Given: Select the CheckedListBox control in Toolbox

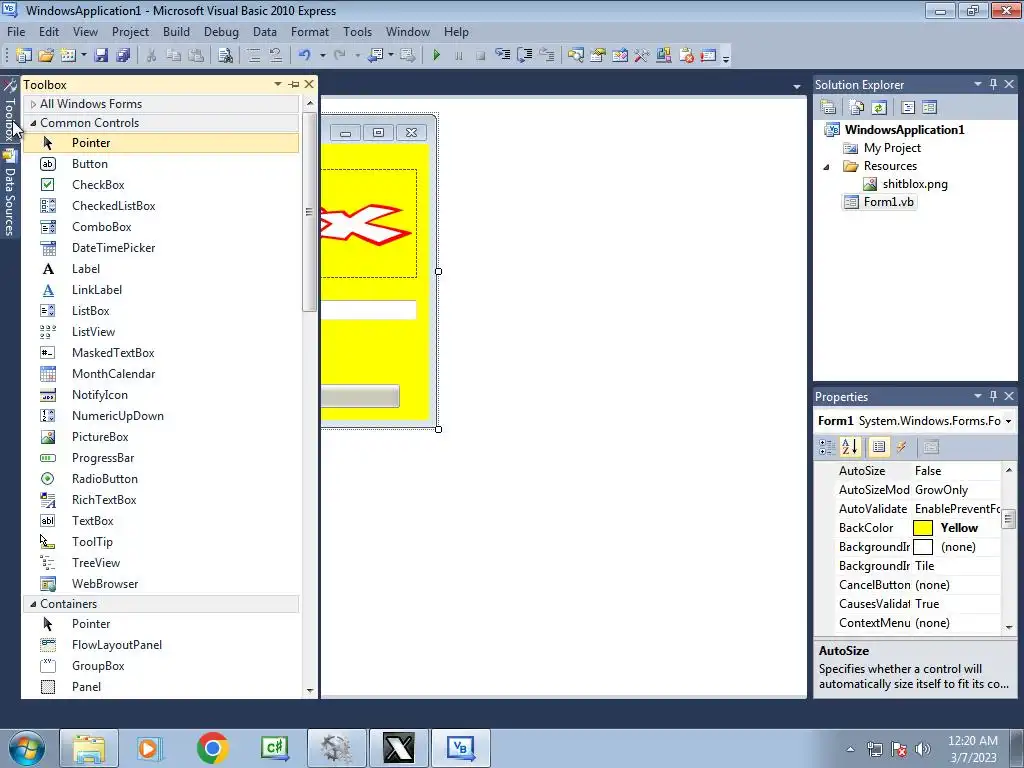Looking at the screenshot, I should coord(161,206).
